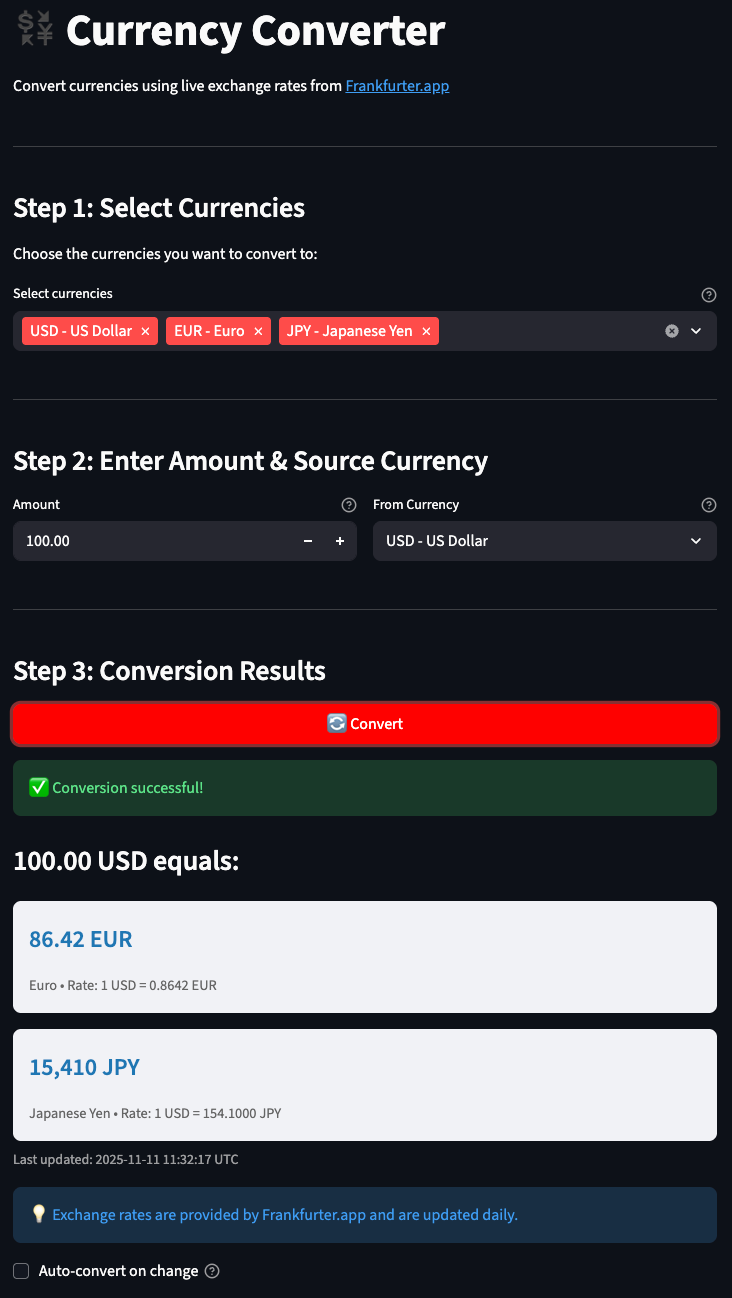
Task: Enable Auto-convert on change
Action: (x=20, y=1270)
